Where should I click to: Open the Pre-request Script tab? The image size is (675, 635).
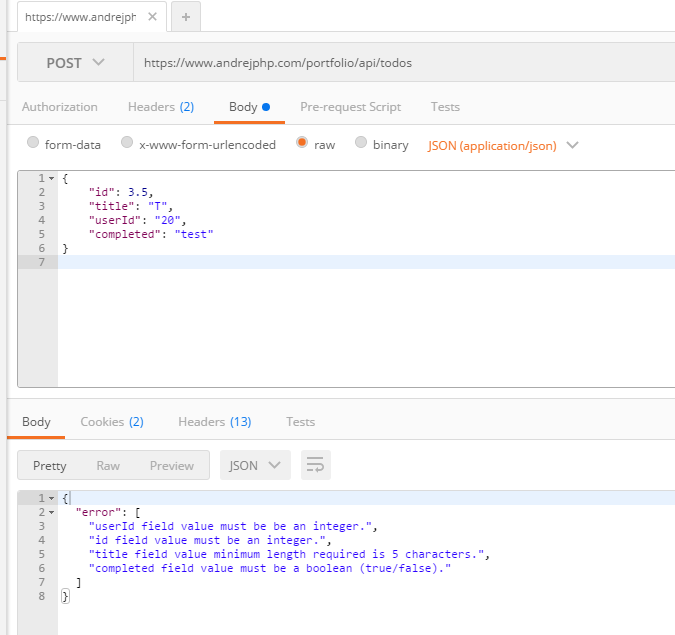350,107
